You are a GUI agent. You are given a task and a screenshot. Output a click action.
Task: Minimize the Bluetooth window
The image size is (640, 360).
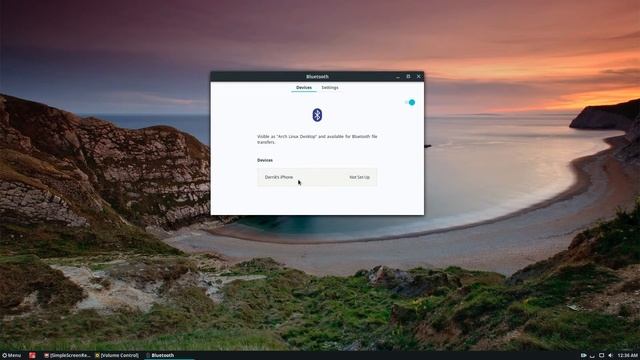[398, 76]
